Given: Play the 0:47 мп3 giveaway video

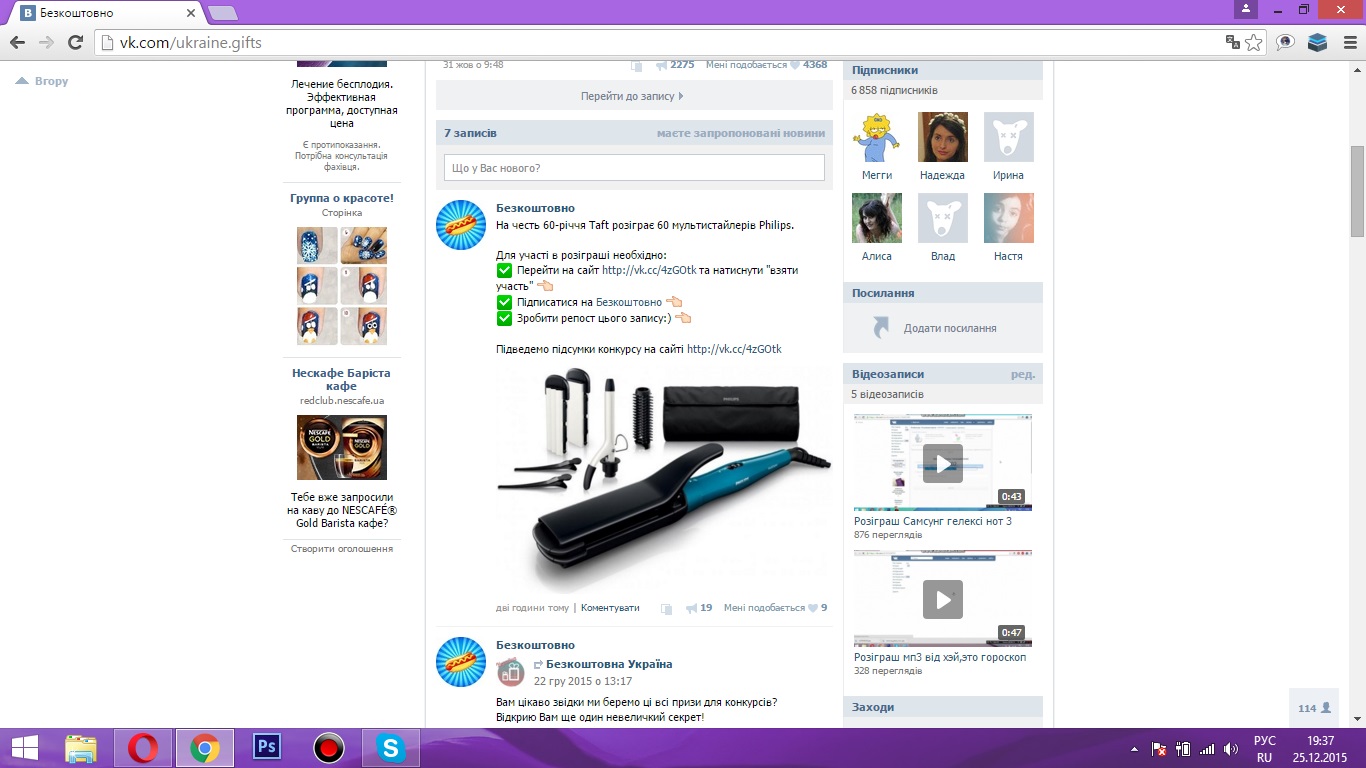Looking at the screenshot, I should click(x=942, y=599).
